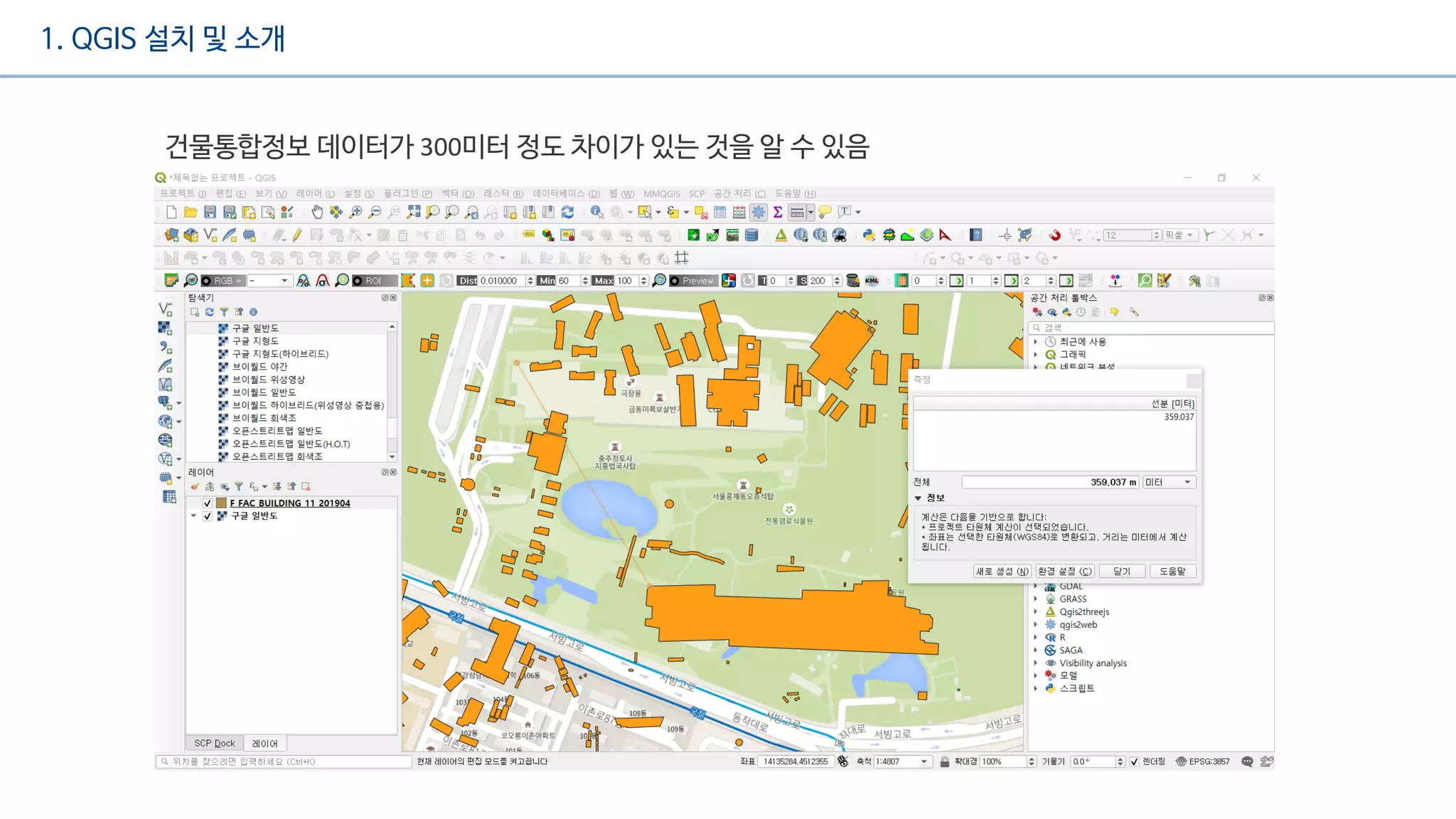Viewport: 1456px width, 819px height.
Task: Open the 픽셀 unit dropdown
Action: 1189,235
